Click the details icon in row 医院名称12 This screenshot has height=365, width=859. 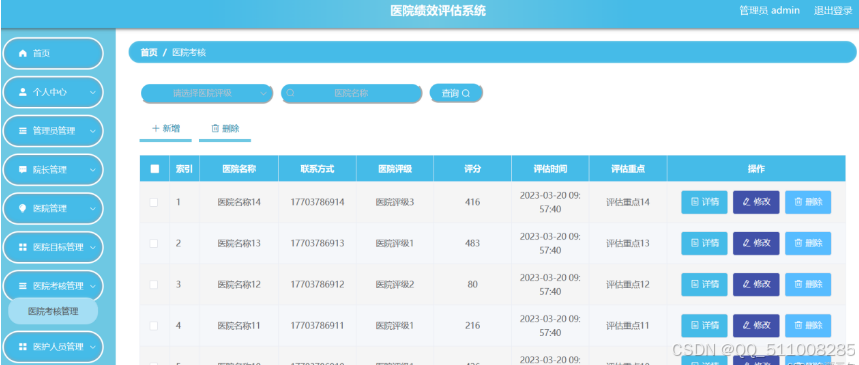[695, 284]
